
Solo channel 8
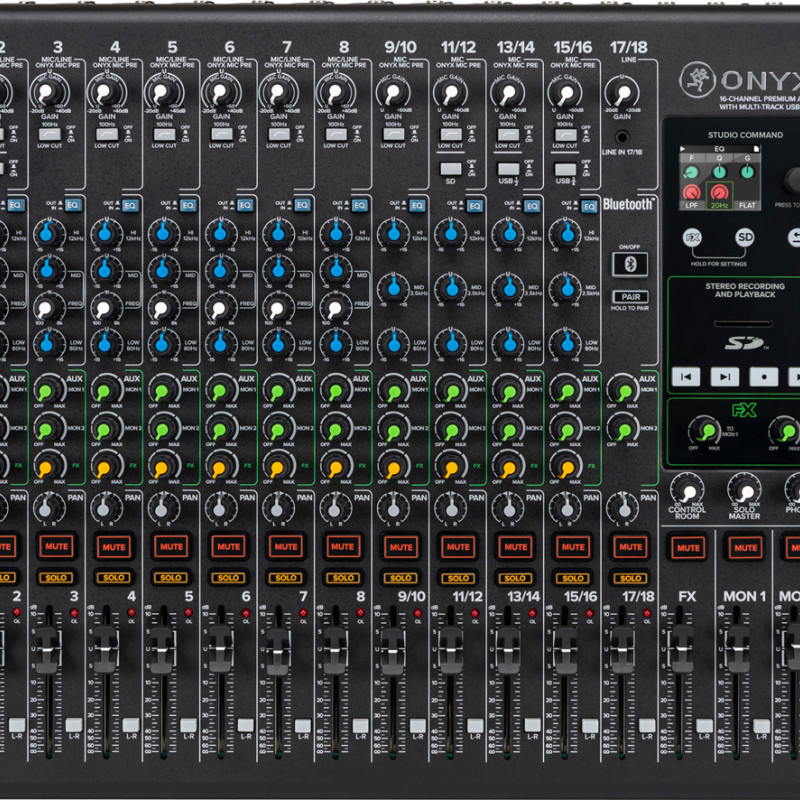[x=343, y=578]
